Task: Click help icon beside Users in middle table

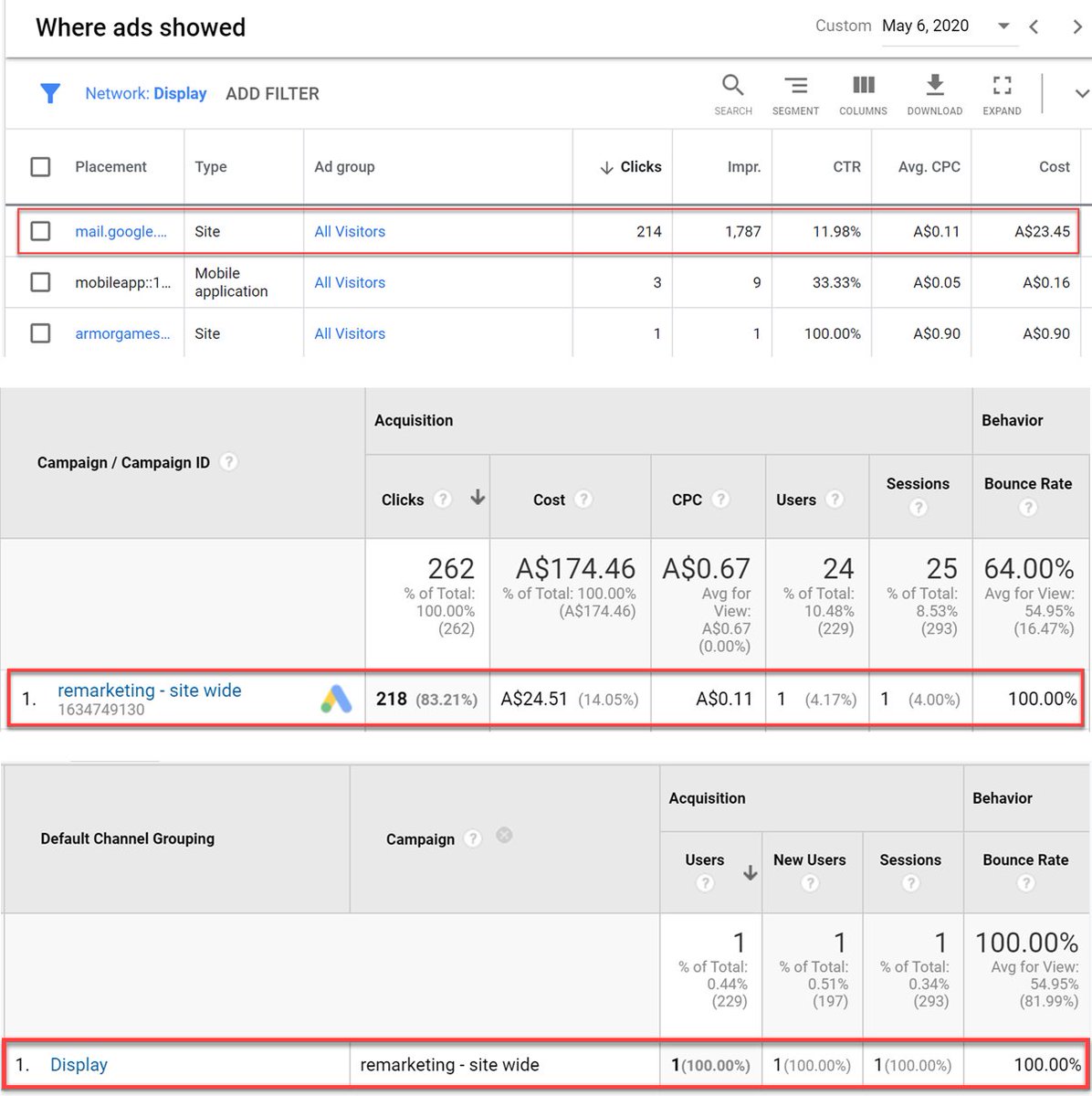Action: click(834, 499)
